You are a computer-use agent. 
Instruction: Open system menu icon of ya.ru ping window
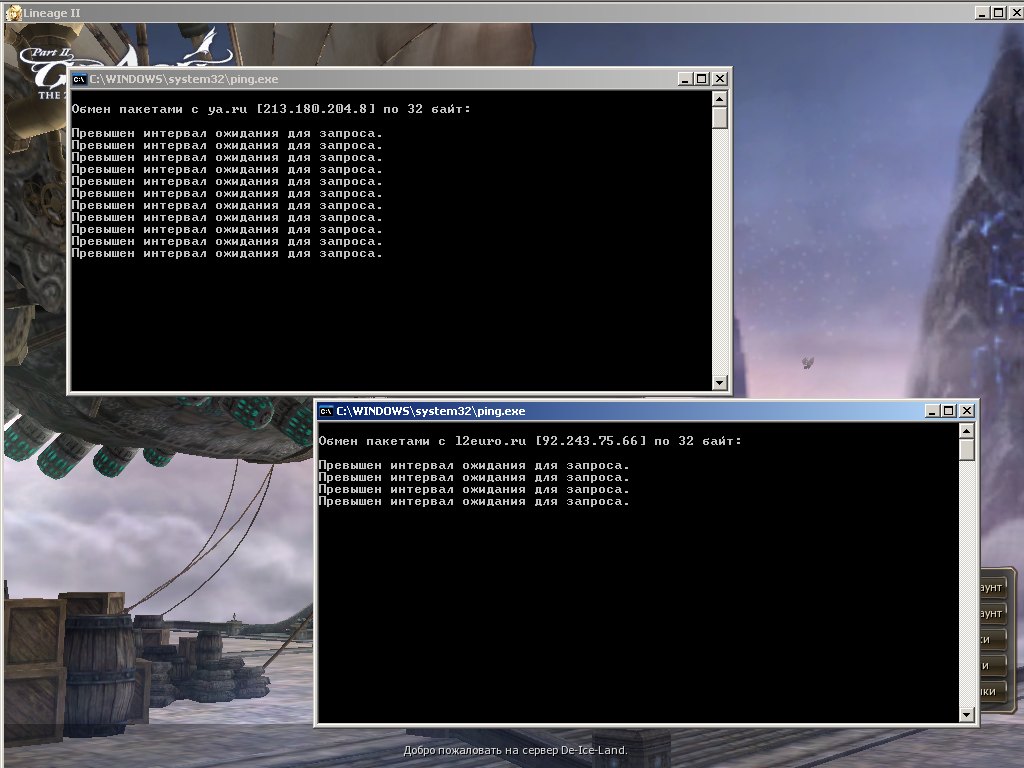pos(78,78)
